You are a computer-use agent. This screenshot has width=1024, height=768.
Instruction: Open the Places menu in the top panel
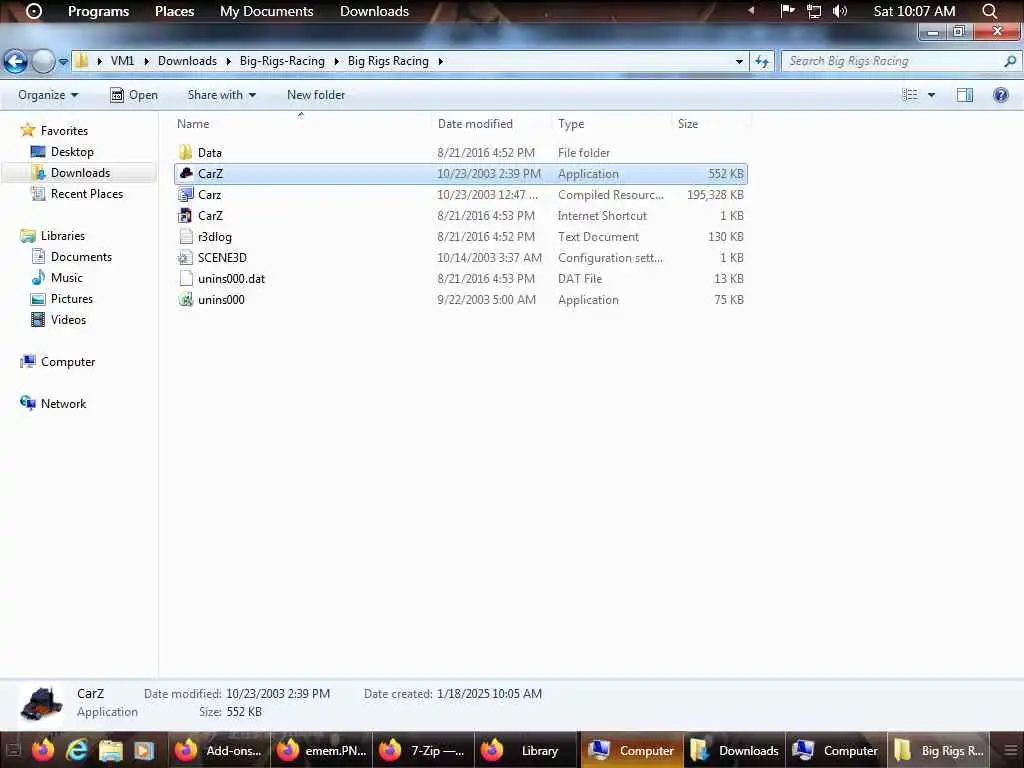point(174,11)
